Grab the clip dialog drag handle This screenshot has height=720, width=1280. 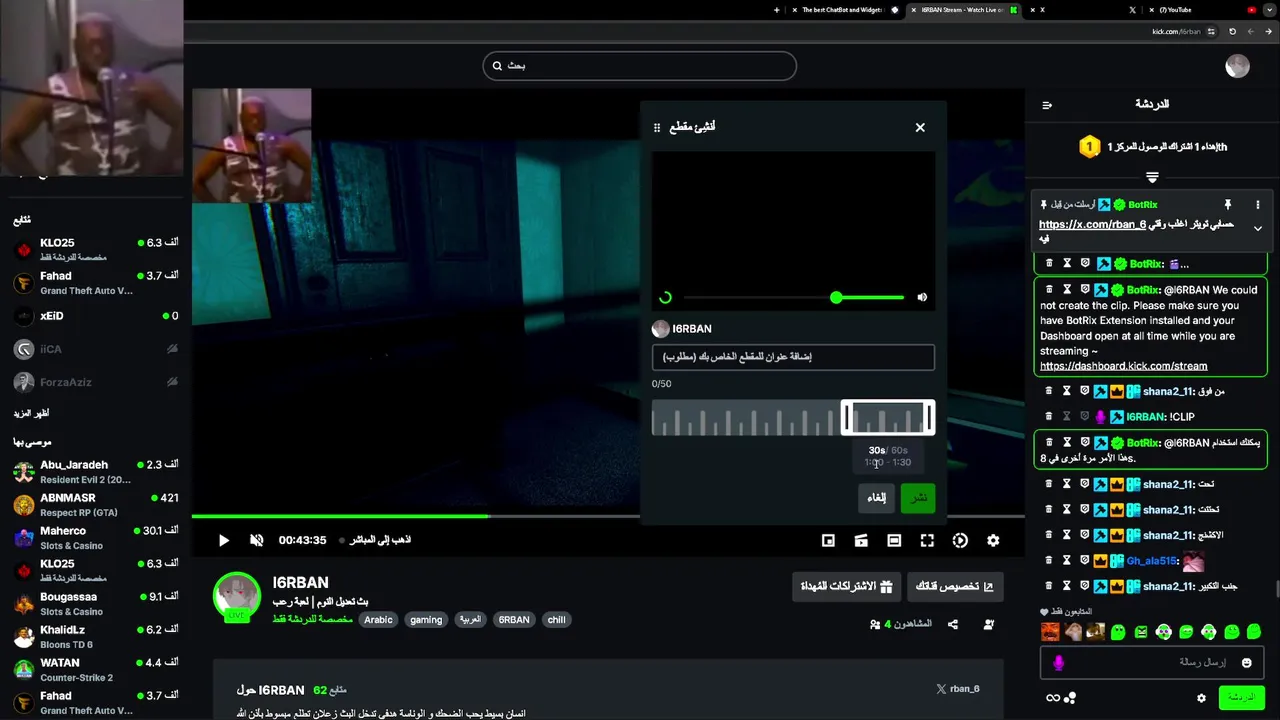657,128
